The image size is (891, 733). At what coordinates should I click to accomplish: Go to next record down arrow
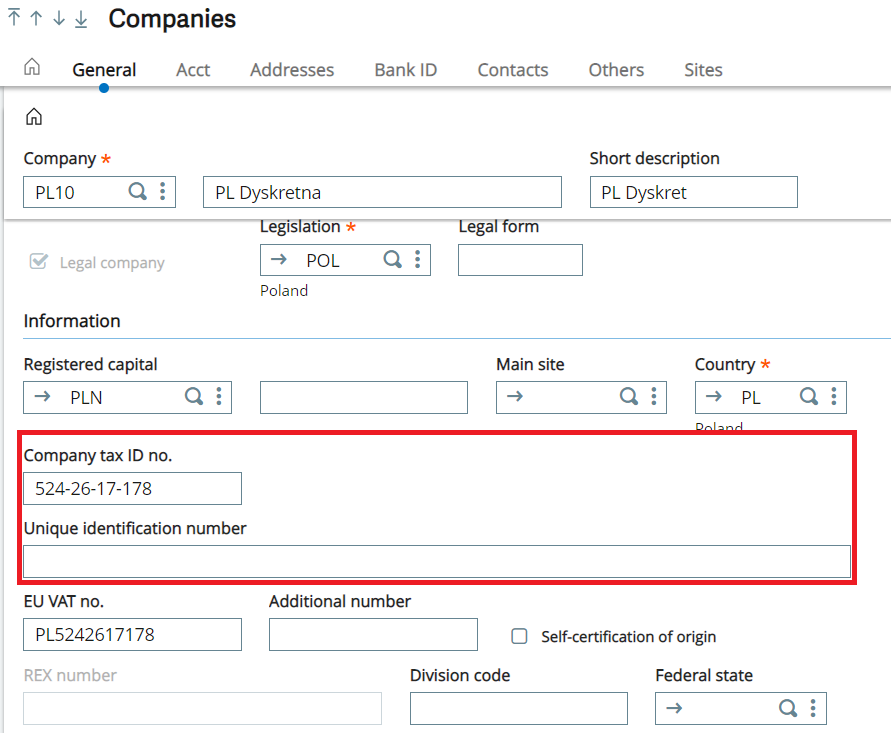pos(59,18)
